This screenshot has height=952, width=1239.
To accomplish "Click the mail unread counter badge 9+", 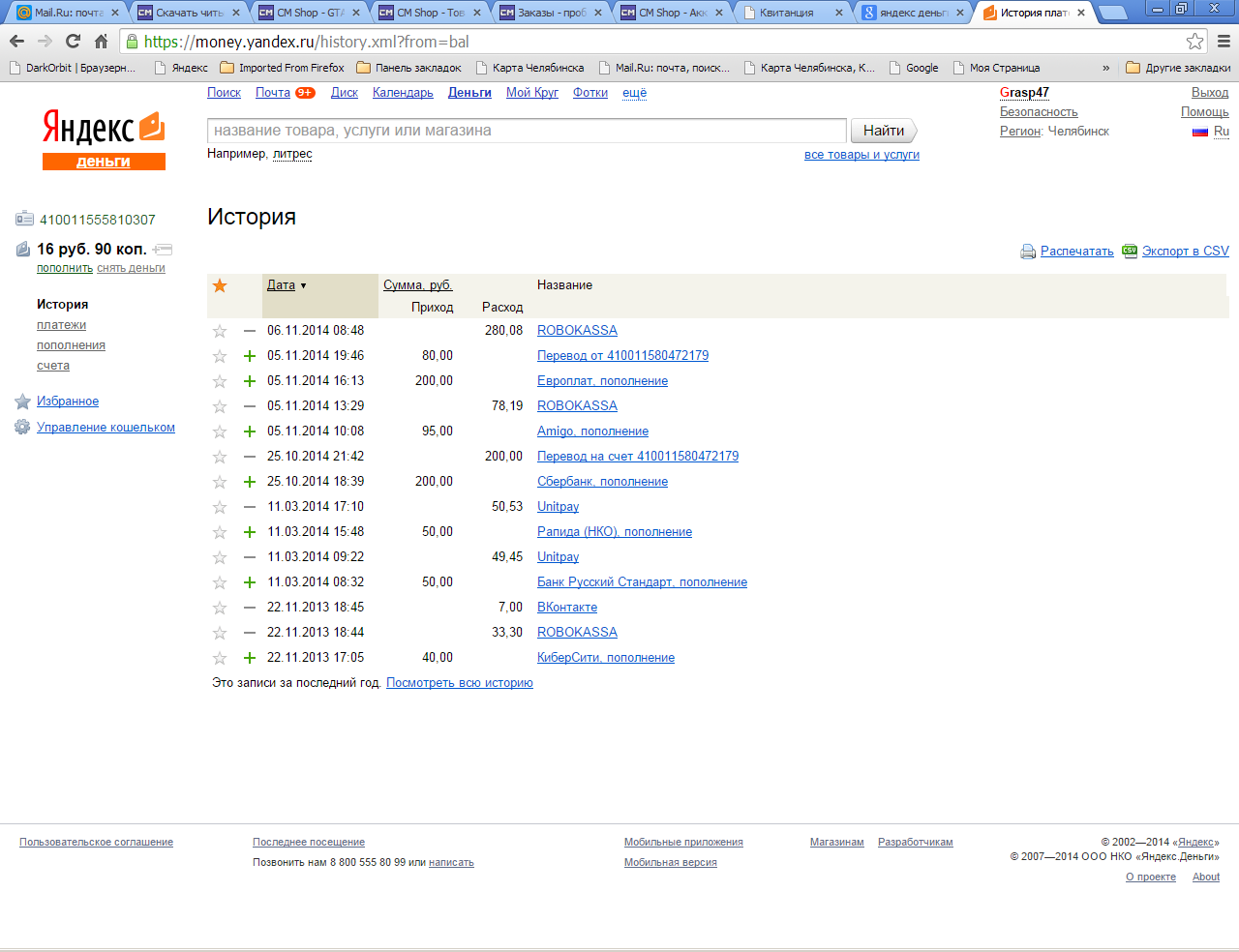I will (305, 93).
